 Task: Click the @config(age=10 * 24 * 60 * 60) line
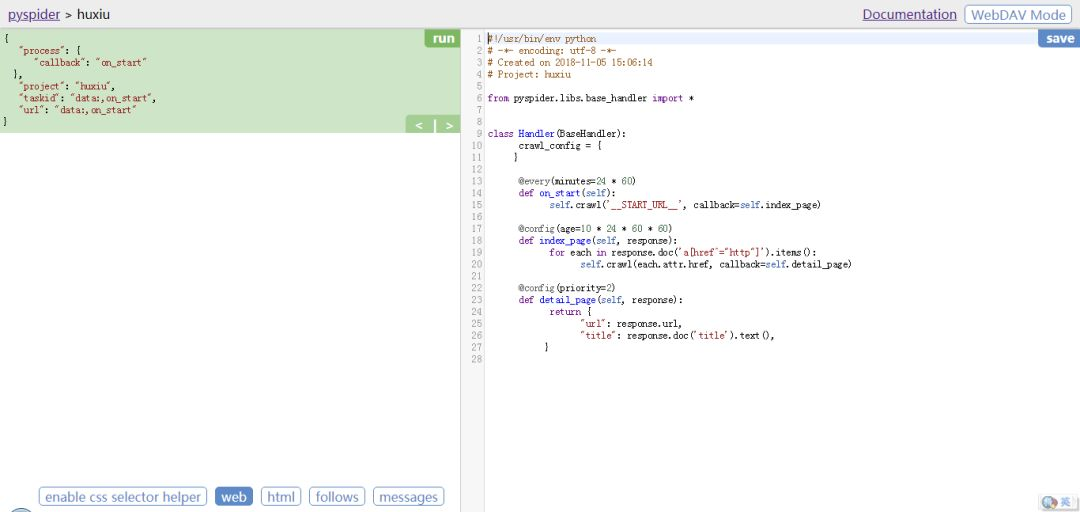pyautogui.click(x=595, y=228)
